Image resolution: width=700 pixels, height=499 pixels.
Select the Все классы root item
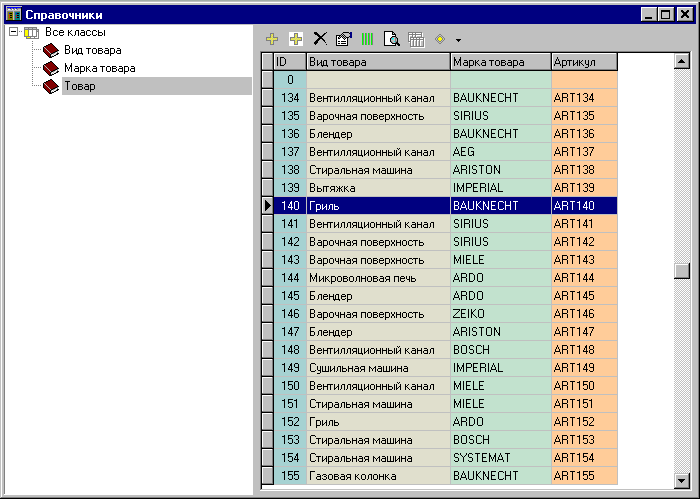[x=75, y=32]
